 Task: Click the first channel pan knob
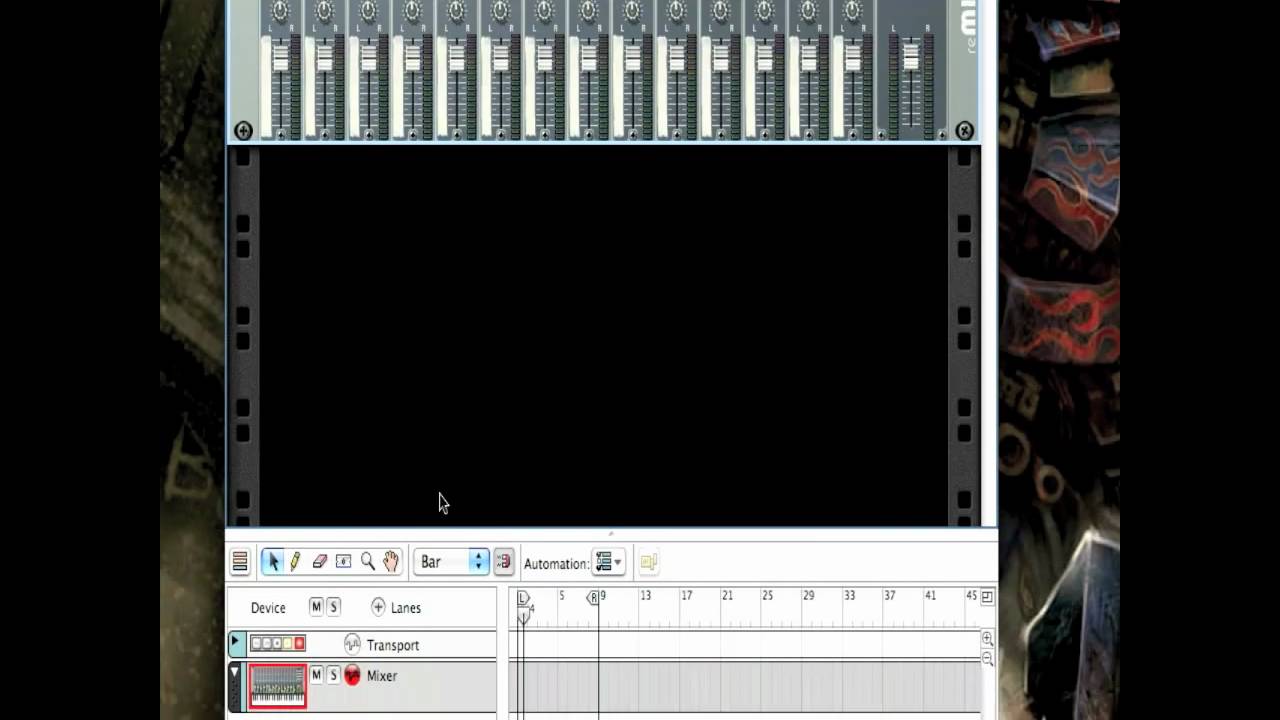280,10
